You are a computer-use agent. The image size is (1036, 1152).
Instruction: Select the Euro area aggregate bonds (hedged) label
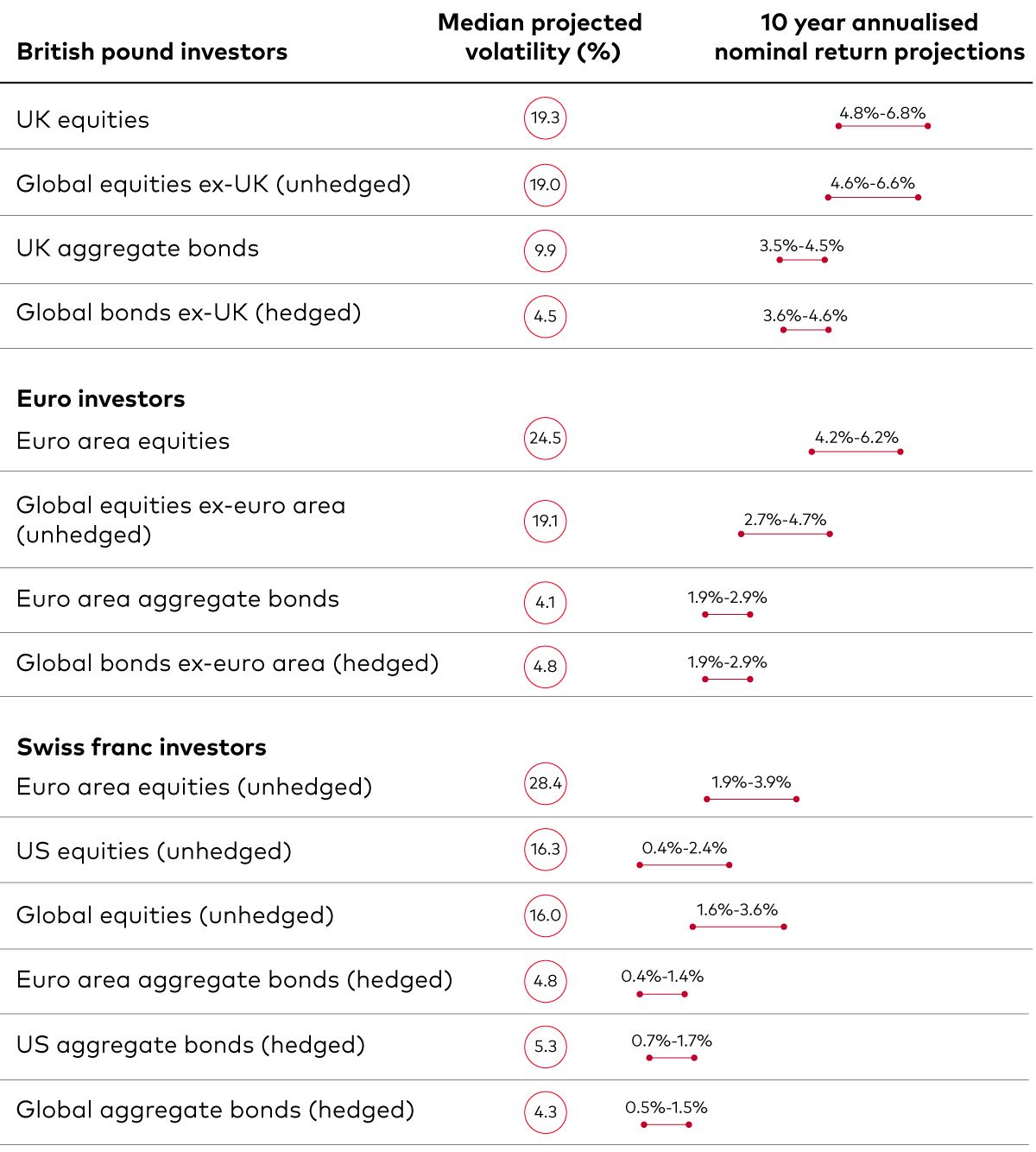pyautogui.click(x=234, y=980)
